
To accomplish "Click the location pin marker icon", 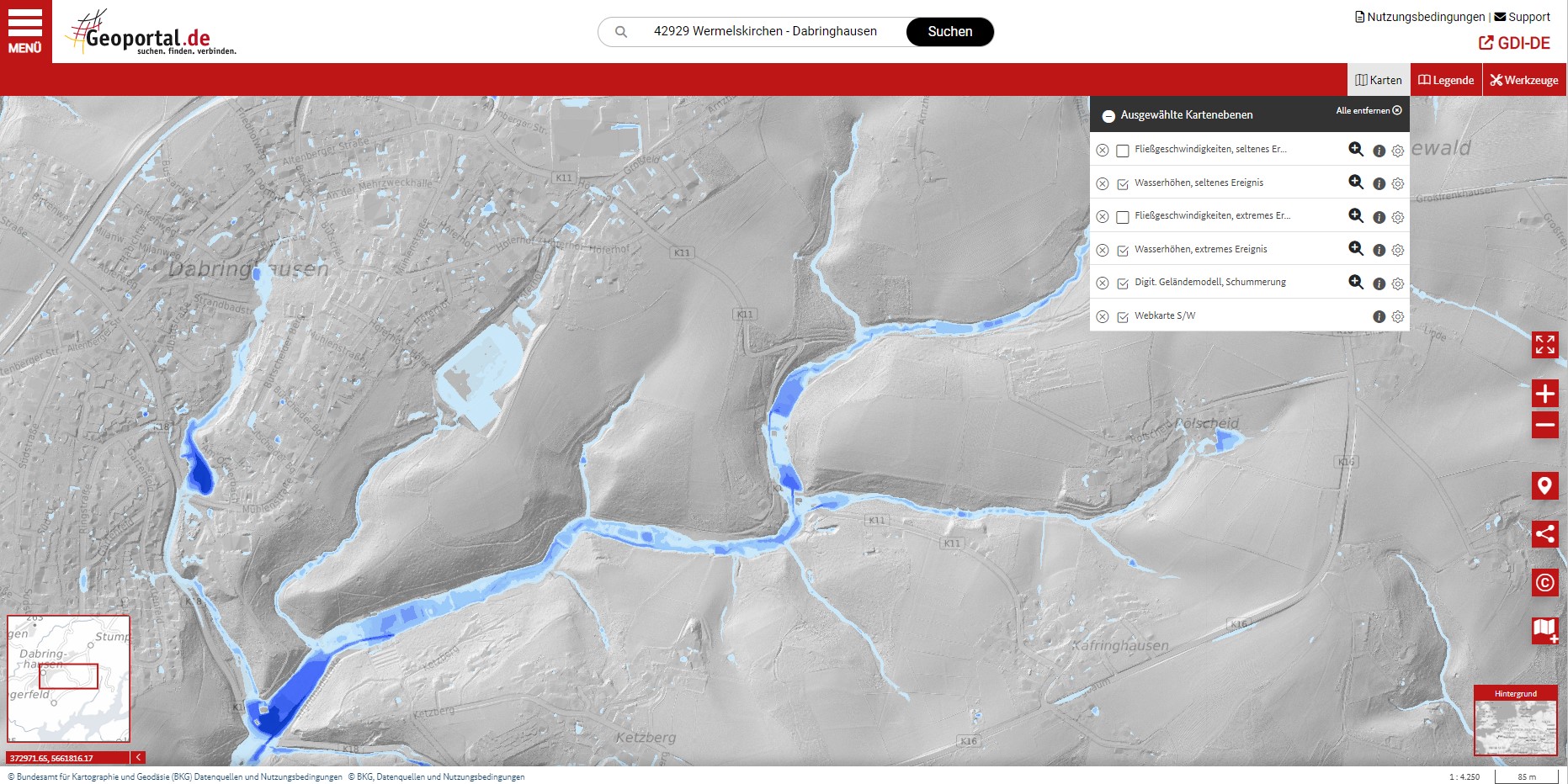I will click(1544, 486).
